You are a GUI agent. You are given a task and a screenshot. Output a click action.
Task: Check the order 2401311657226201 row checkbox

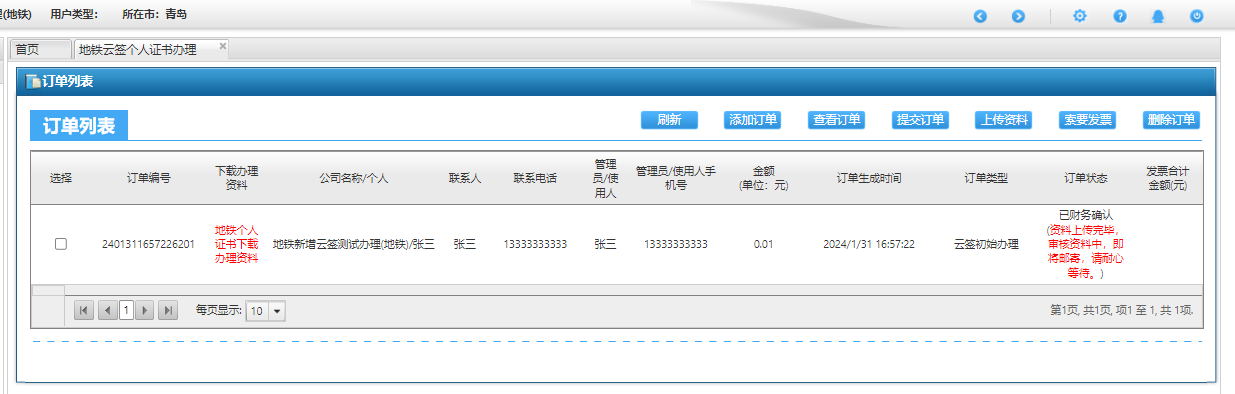pos(61,244)
